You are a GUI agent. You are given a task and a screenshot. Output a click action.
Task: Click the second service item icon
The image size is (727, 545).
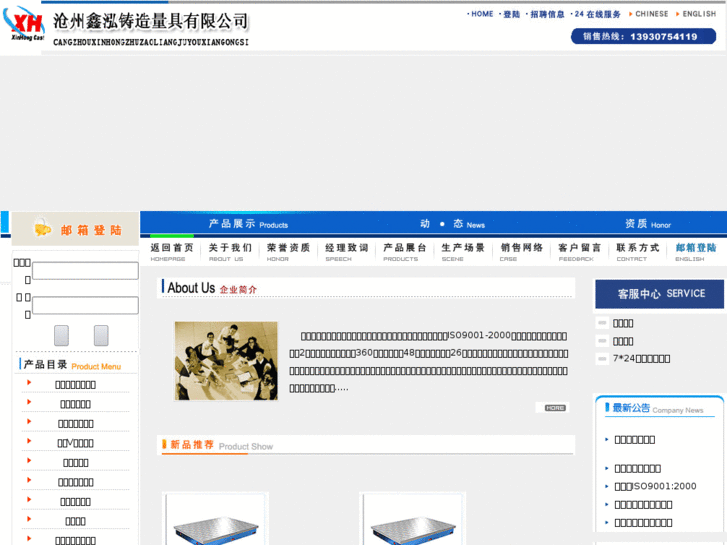(602, 341)
